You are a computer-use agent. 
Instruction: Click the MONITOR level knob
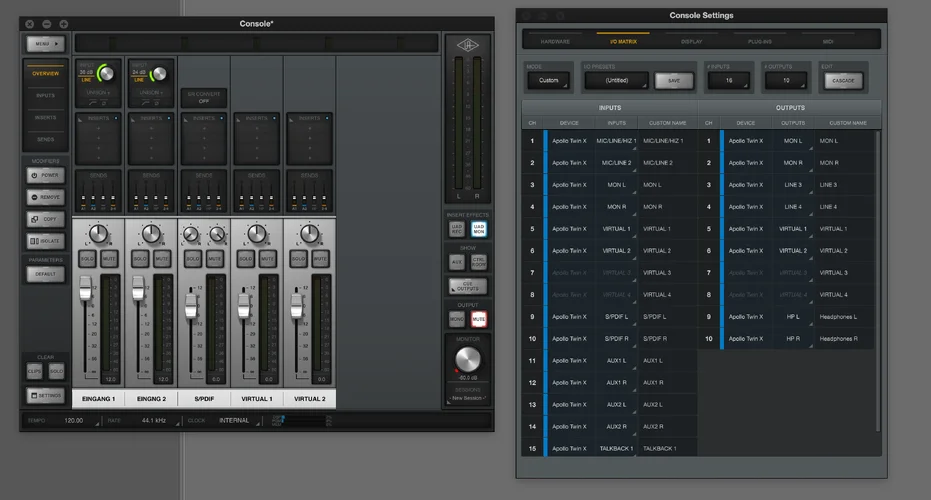tap(468, 360)
